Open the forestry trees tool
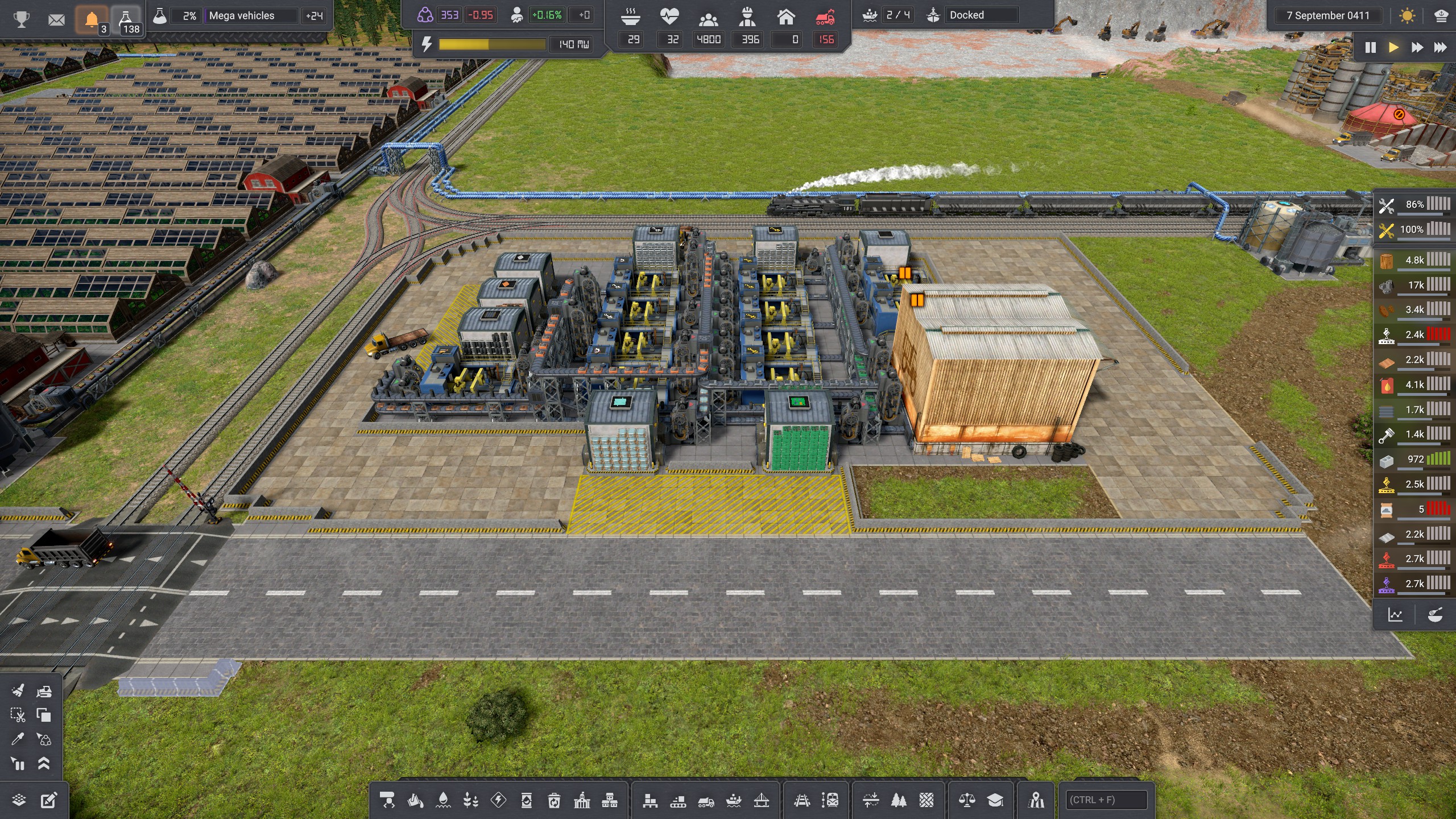Image resolution: width=1456 pixels, height=819 pixels. coord(899,801)
